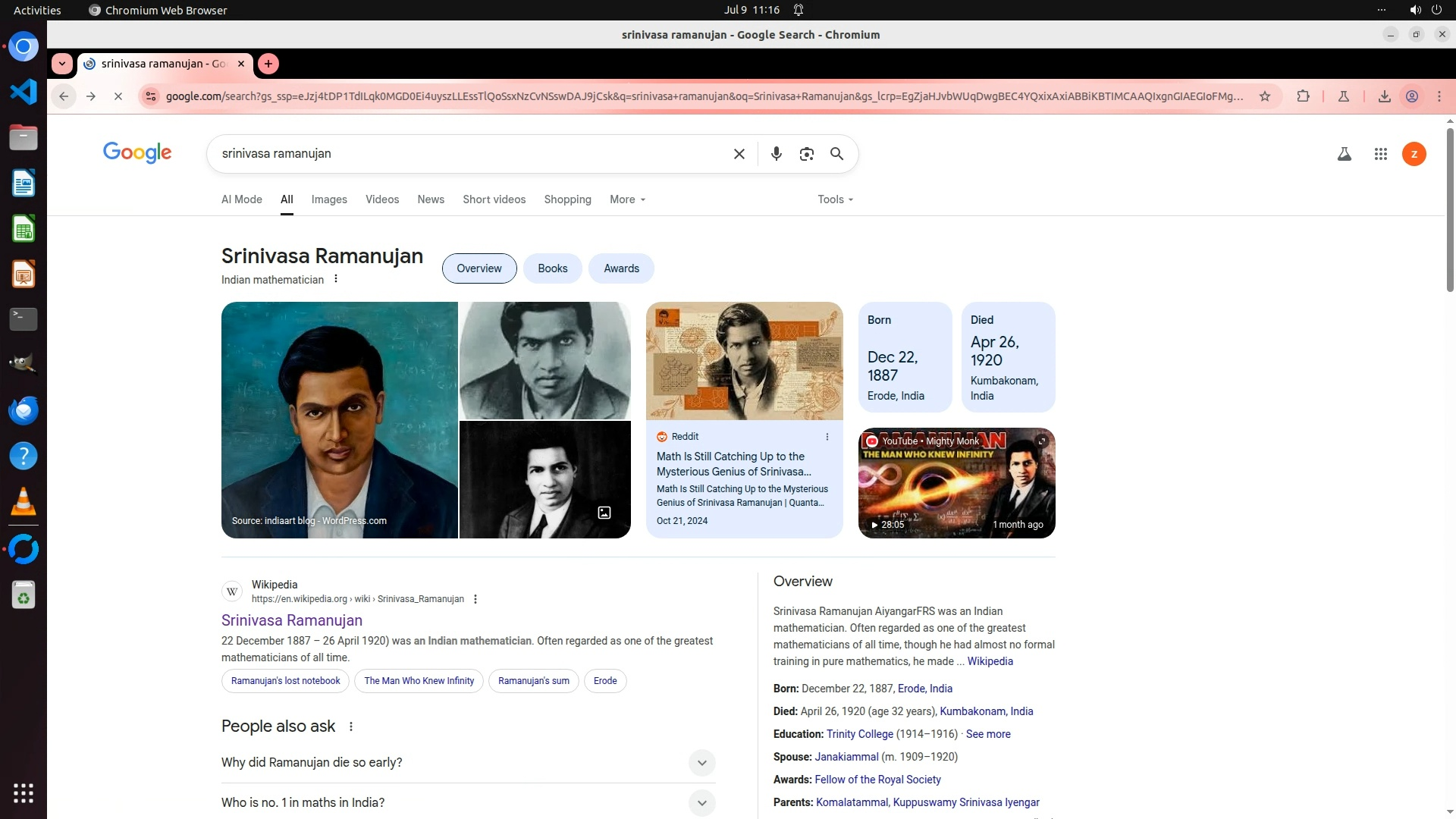This screenshot has height=819, width=1456.
Task: Open Google Lens image search
Action: coord(806,154)
